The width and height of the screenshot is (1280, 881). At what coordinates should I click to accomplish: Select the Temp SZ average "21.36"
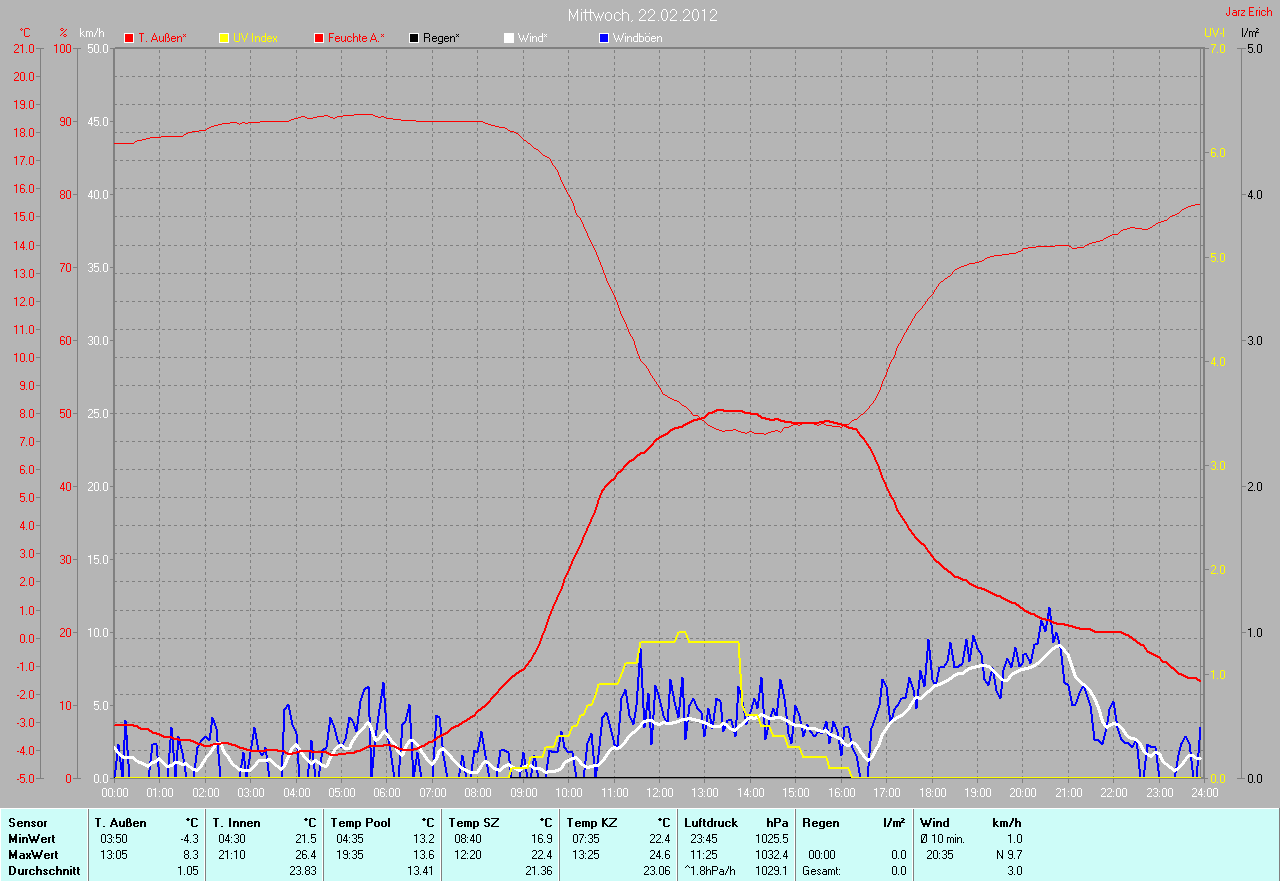pyautogui.click(x=539, y=871)
